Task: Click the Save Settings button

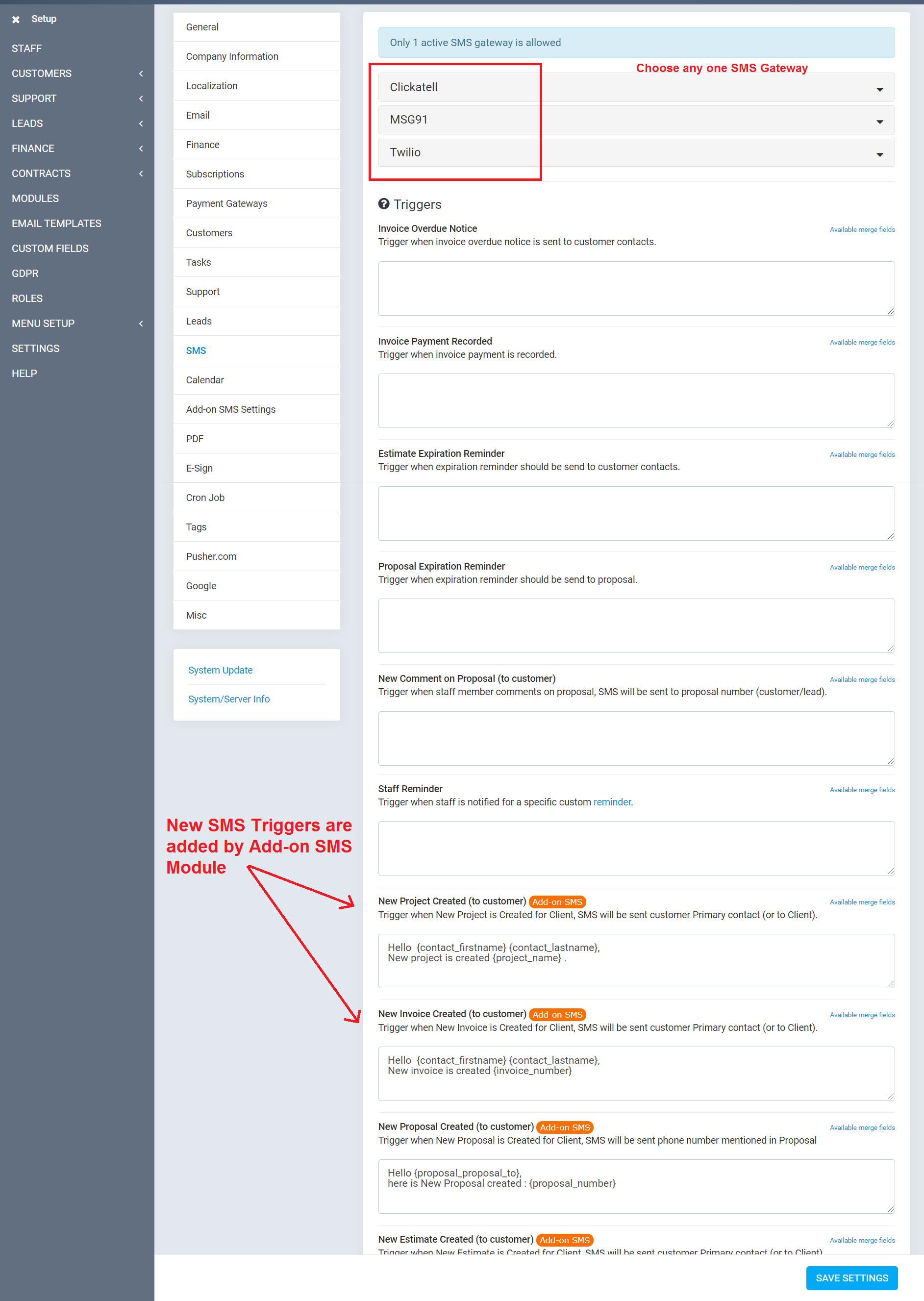Action: [x=852, y=1278]
